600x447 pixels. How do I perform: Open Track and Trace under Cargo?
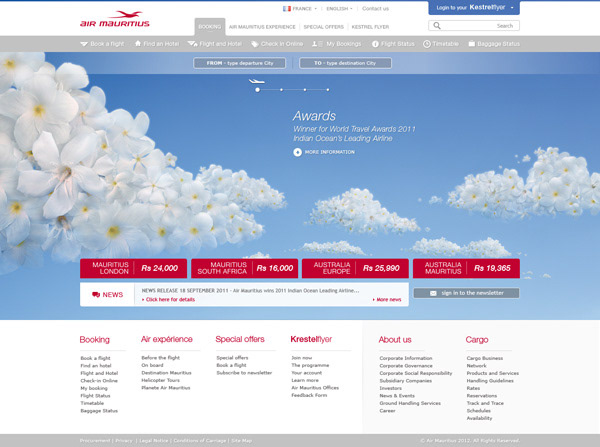pos(485,403)
